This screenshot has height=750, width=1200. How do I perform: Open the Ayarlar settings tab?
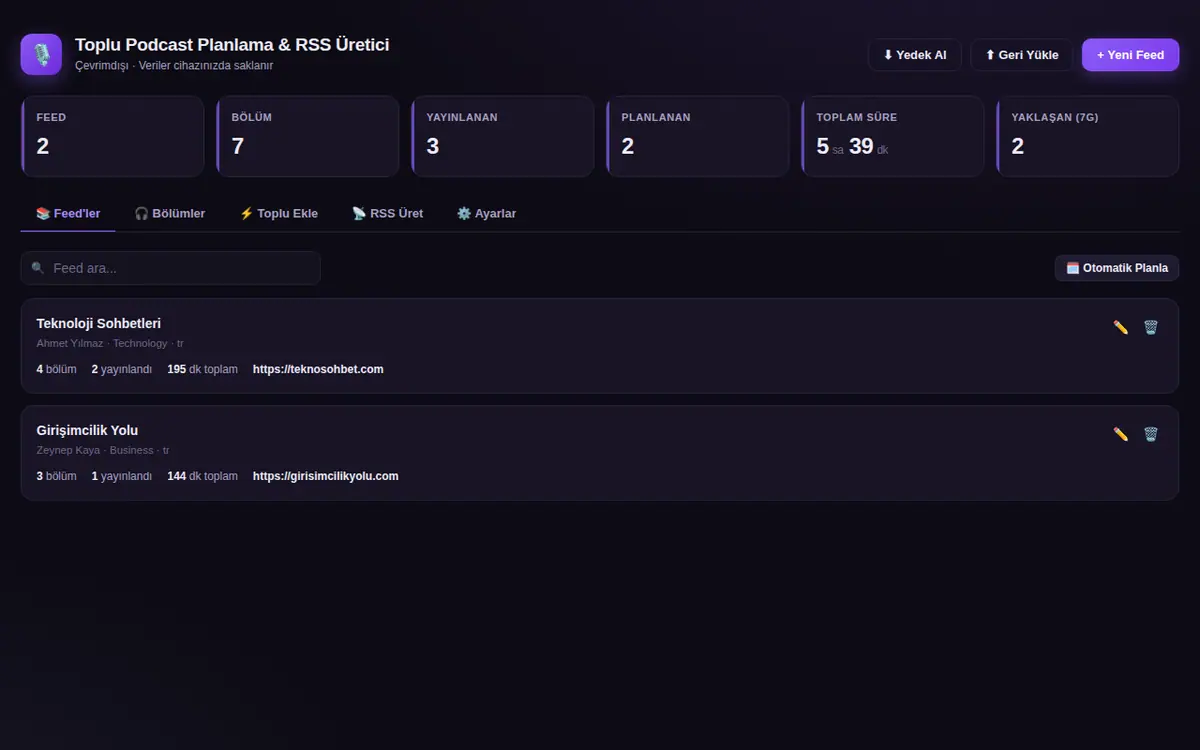coord(487,214)
